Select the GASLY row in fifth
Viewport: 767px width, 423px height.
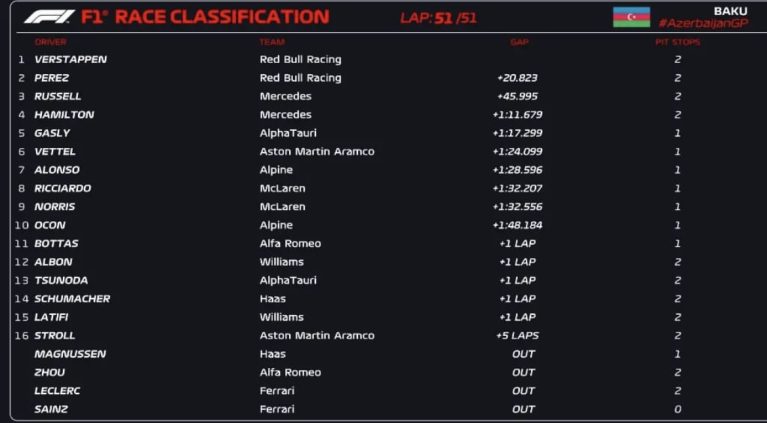(x=384, y=133)
